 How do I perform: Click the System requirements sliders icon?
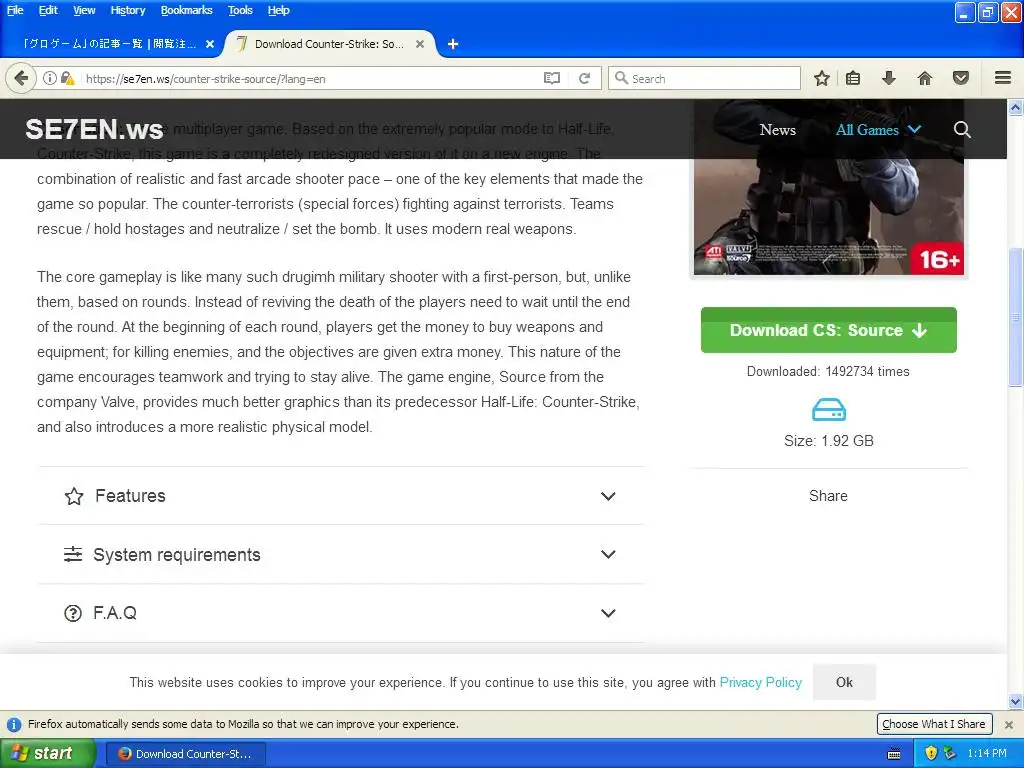(x=73, y=554)
